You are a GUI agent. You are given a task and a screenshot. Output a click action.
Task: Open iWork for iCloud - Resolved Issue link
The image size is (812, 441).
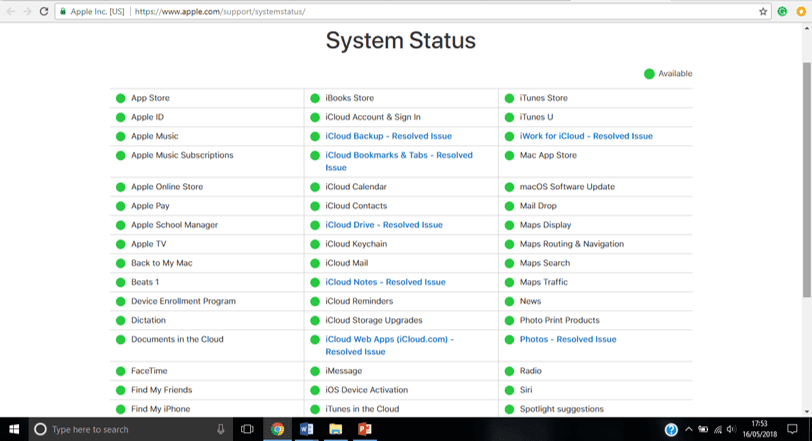pos(586,136)
